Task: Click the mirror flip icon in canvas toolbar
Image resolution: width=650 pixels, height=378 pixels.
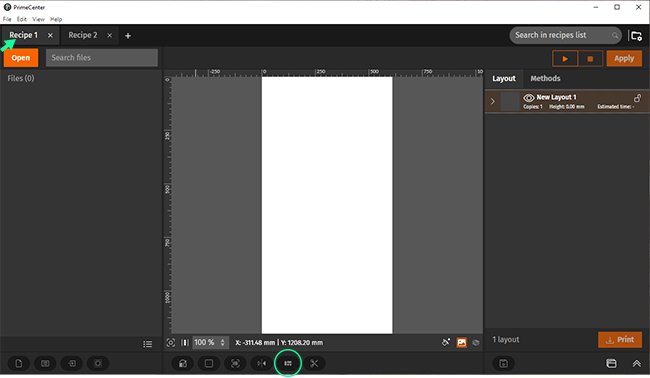Action: point(262,363)
